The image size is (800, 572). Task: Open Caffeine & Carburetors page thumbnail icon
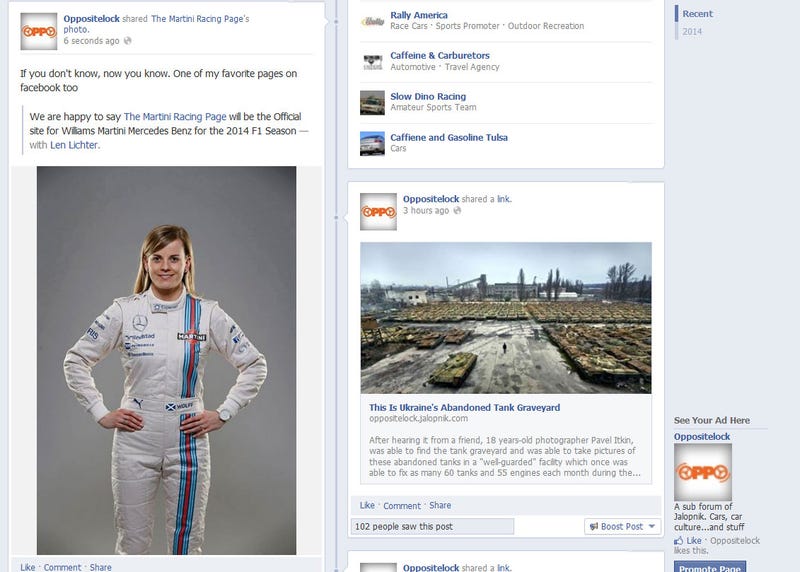click(372, 62)
